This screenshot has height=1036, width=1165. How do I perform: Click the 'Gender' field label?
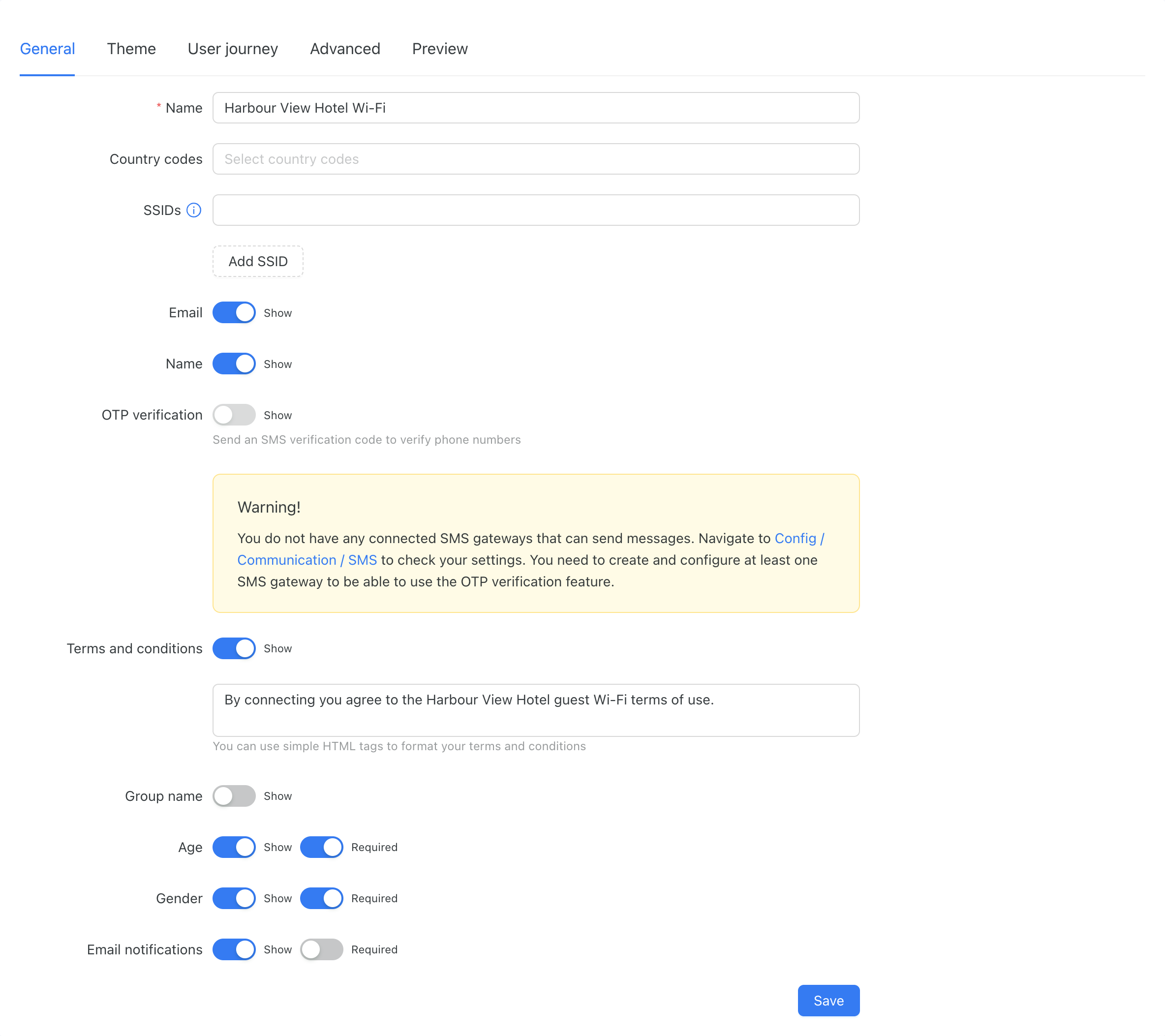click(179, 898)
